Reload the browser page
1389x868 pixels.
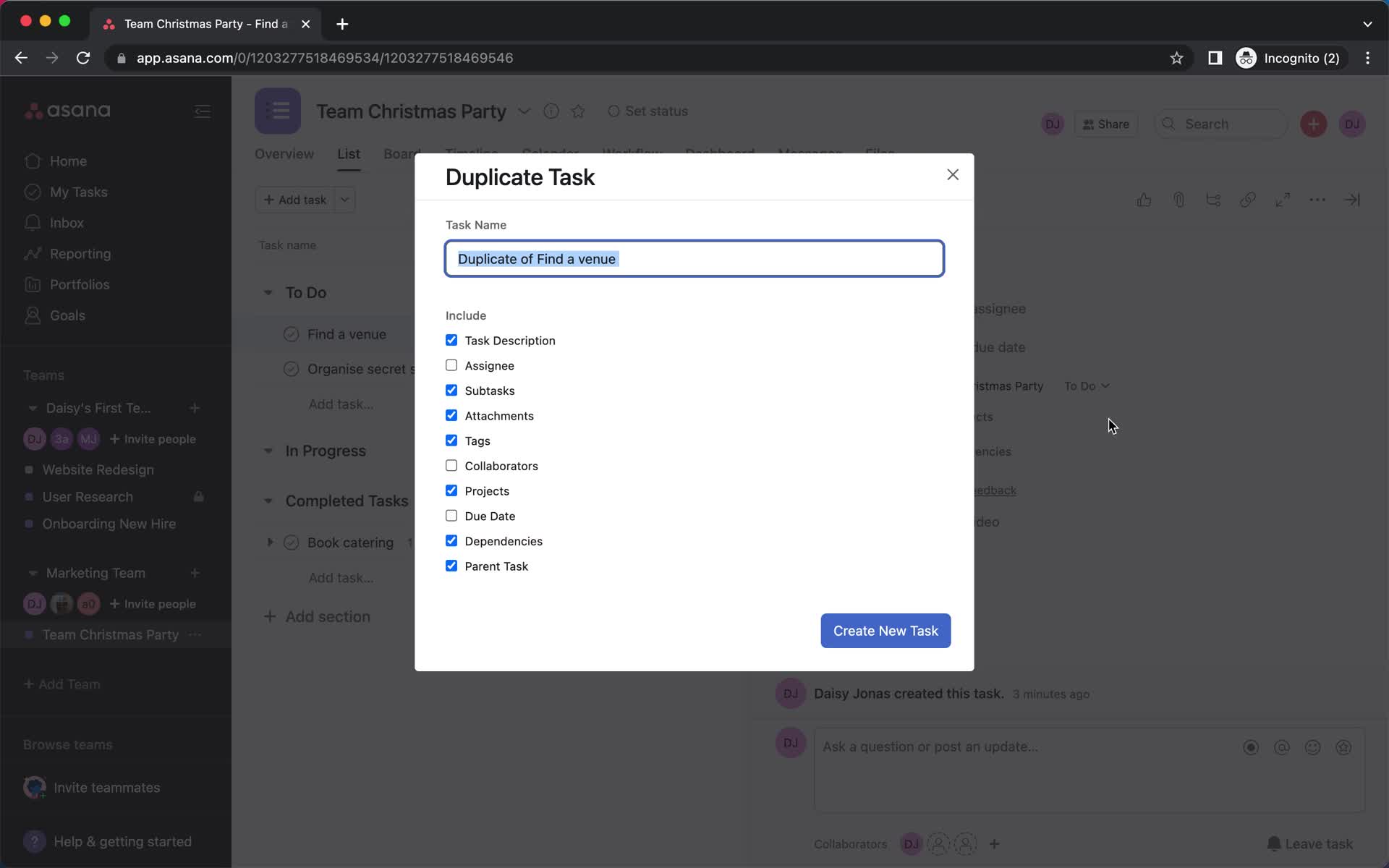[x=83, y=58]
